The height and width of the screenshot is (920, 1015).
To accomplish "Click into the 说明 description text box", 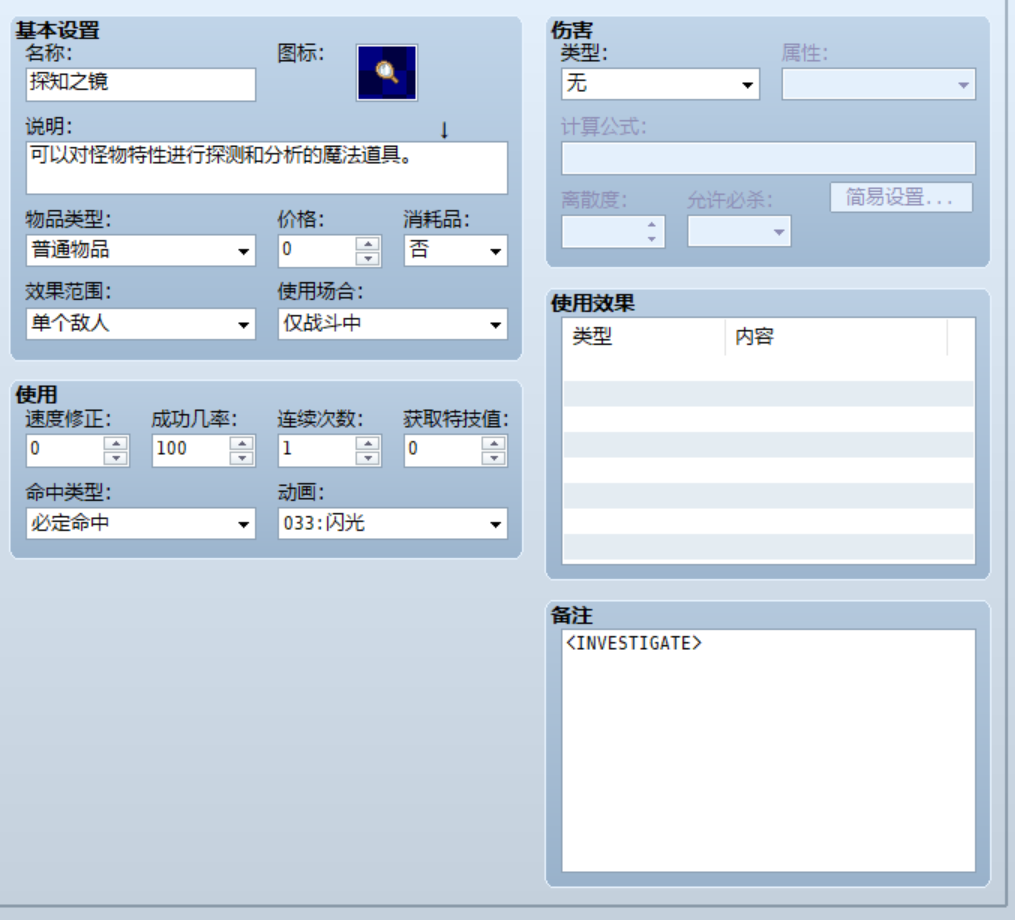I will 267,168.
